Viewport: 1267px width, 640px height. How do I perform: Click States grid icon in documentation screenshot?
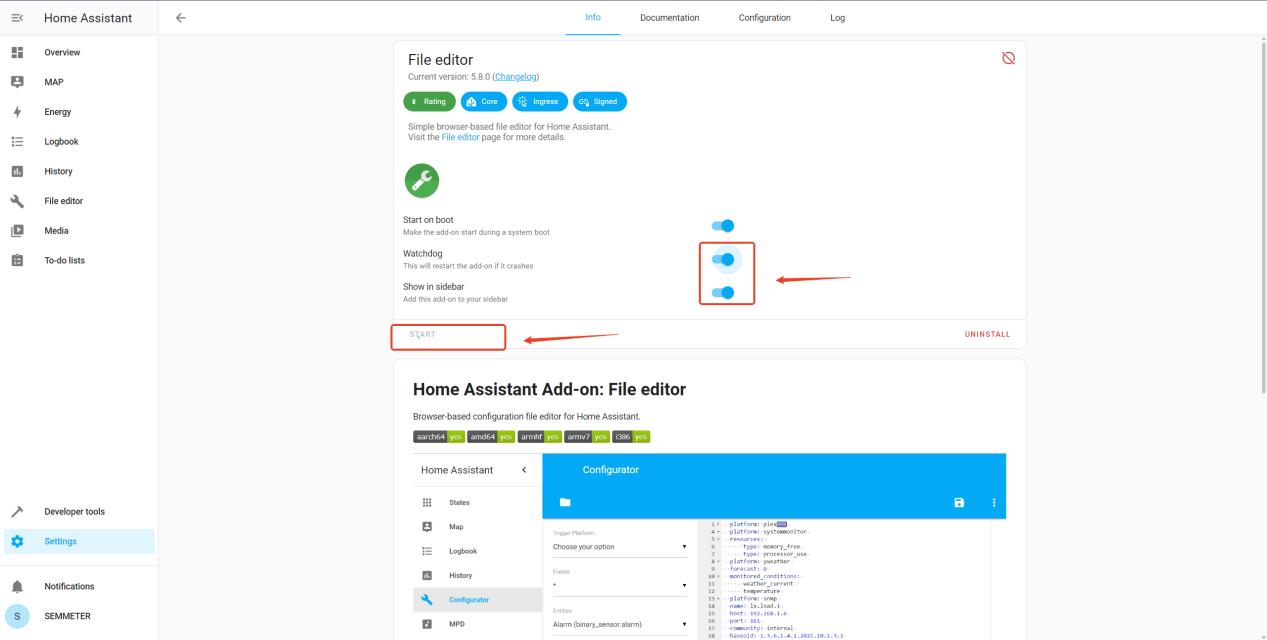(427, 502)
